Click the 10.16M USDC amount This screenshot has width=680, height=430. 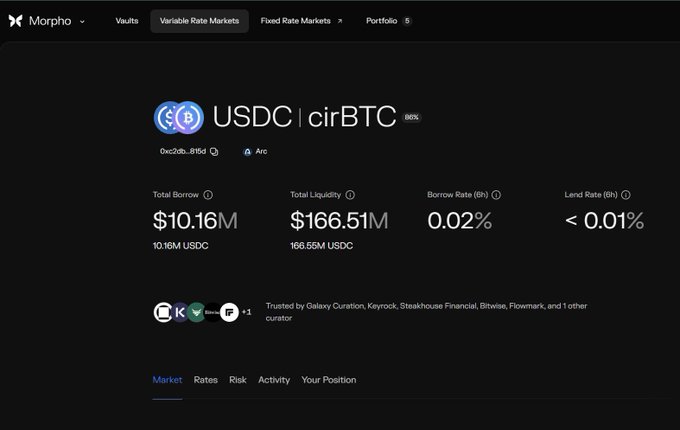point(180,246)
